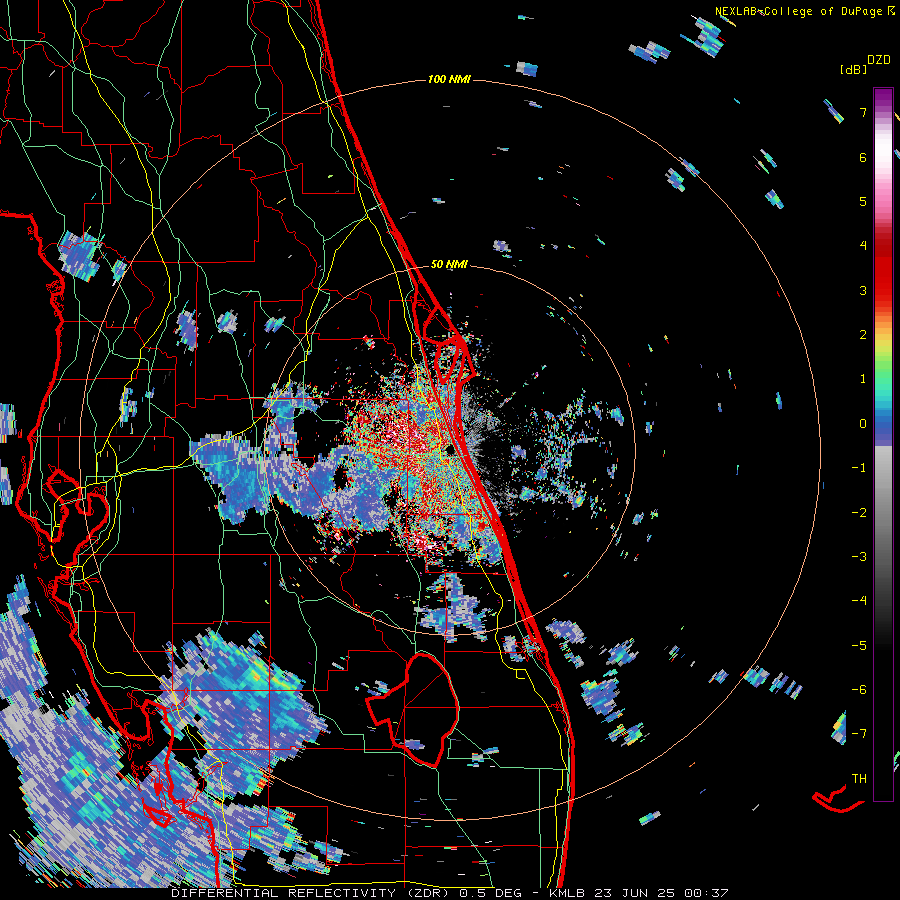Screen dimensions: 900x900
Task: Click the -1 value on the color scale
Action: [x=859, y=468]
